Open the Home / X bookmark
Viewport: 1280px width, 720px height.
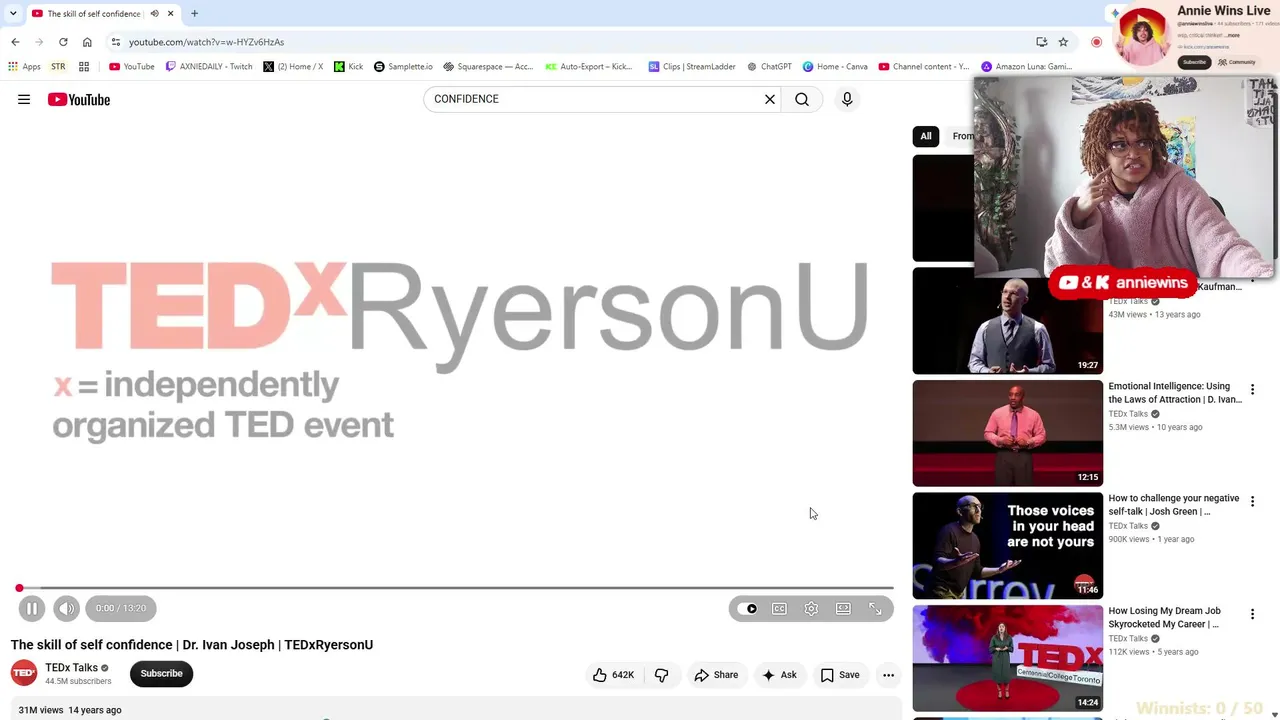tap(293, 67)
